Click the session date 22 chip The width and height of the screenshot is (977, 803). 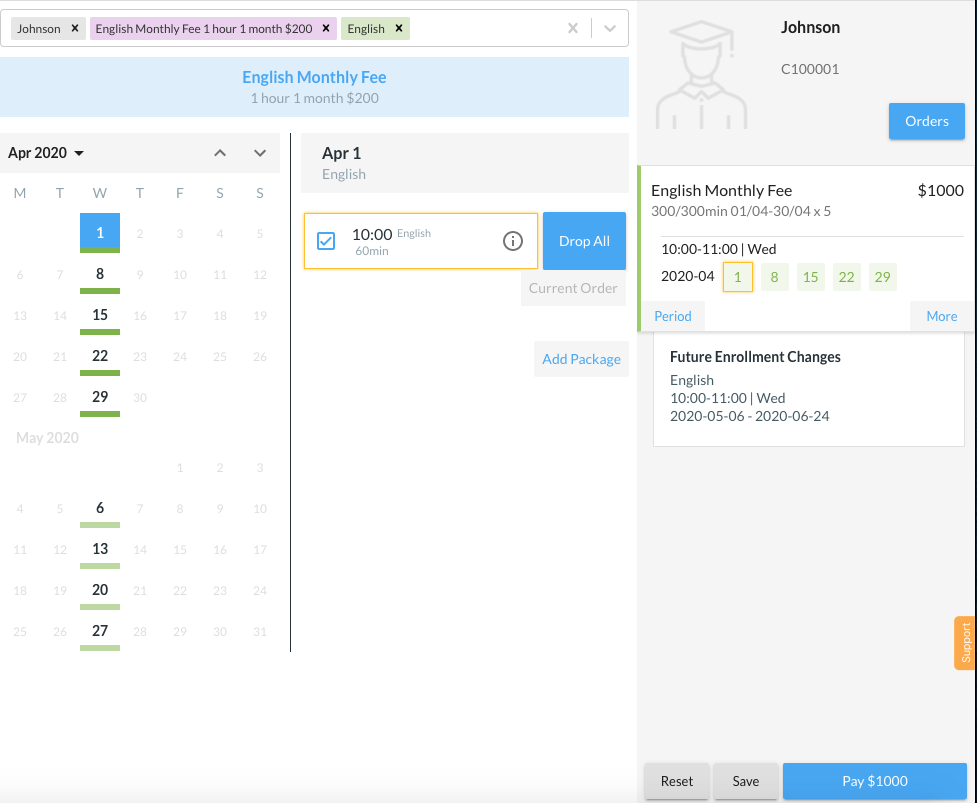[x=846, y=277]
